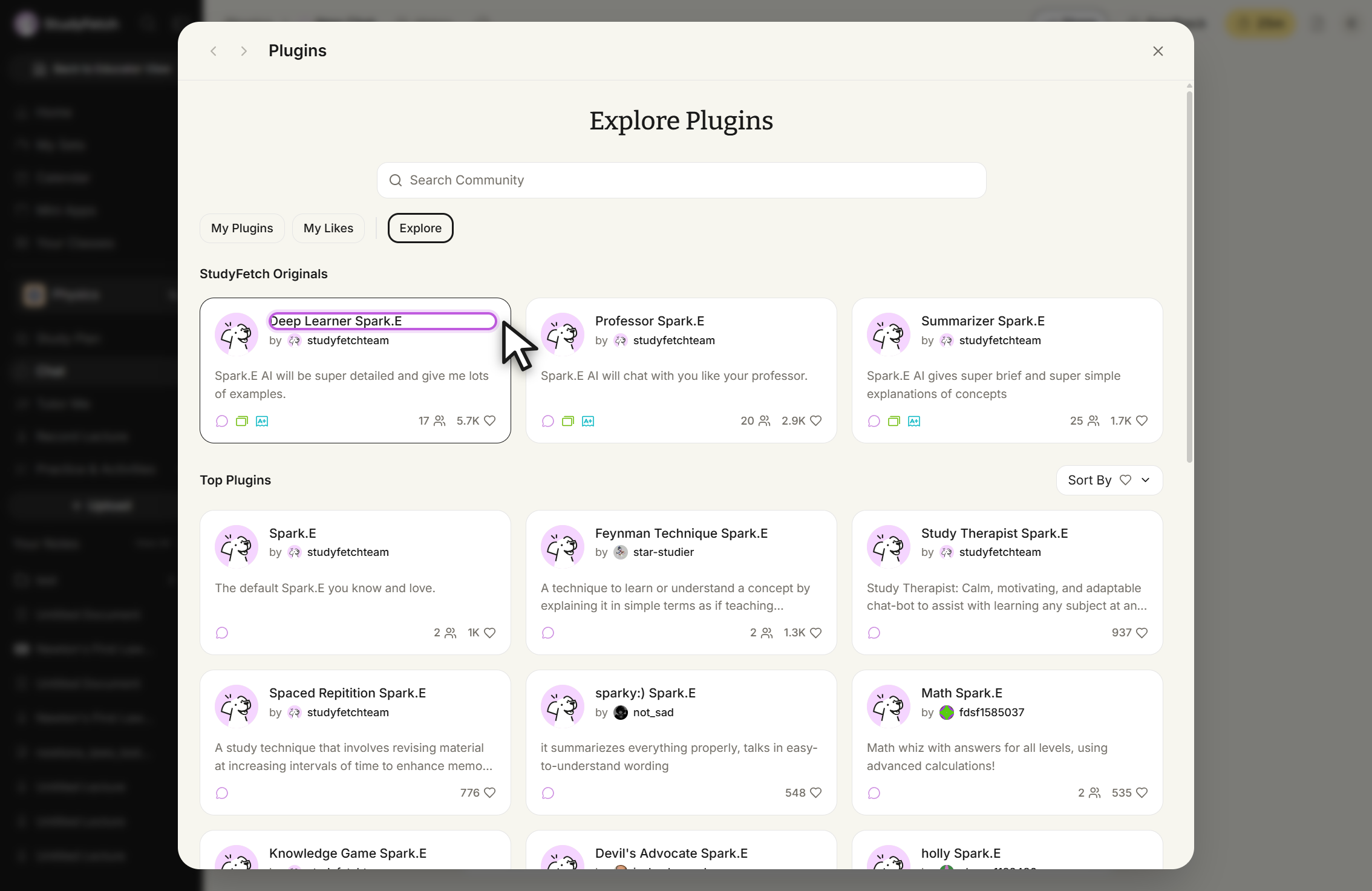
Task: Click chat icon on Math Spark.E card
Action: tap(874, 793)
